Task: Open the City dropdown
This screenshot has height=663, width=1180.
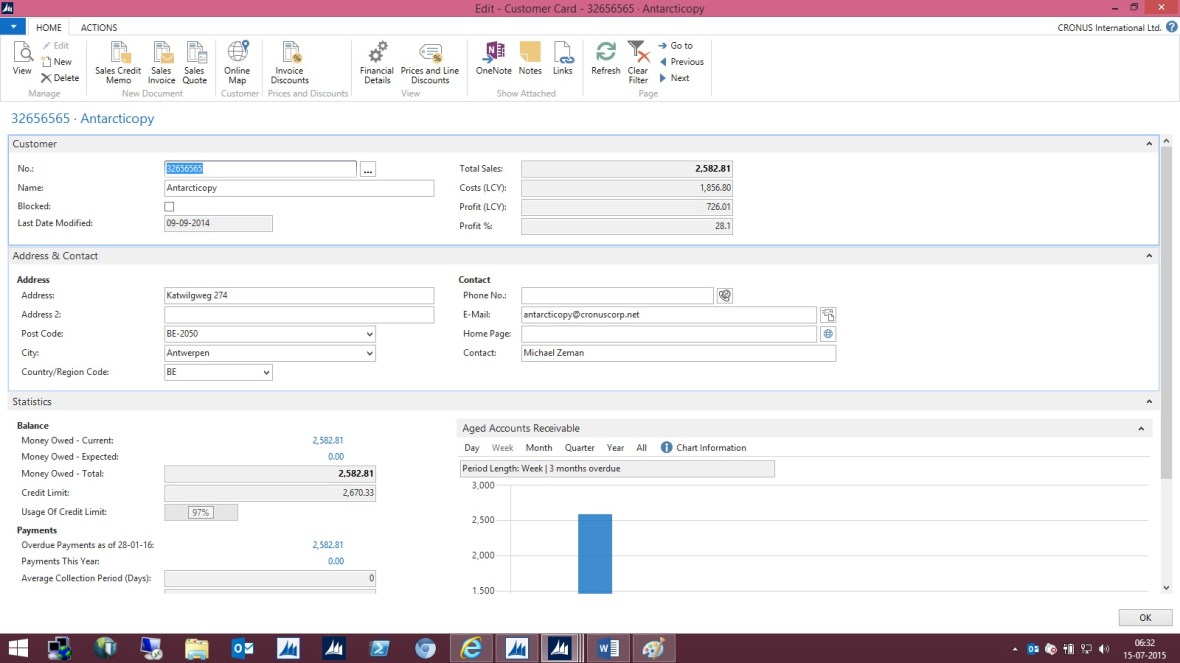Action: (369, 353)
